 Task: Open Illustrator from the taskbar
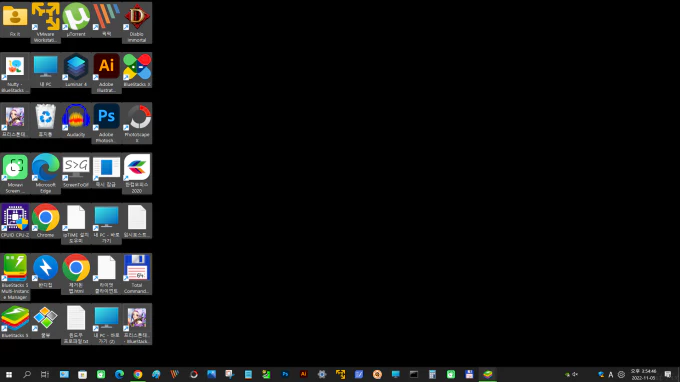[x=304, y=374]
